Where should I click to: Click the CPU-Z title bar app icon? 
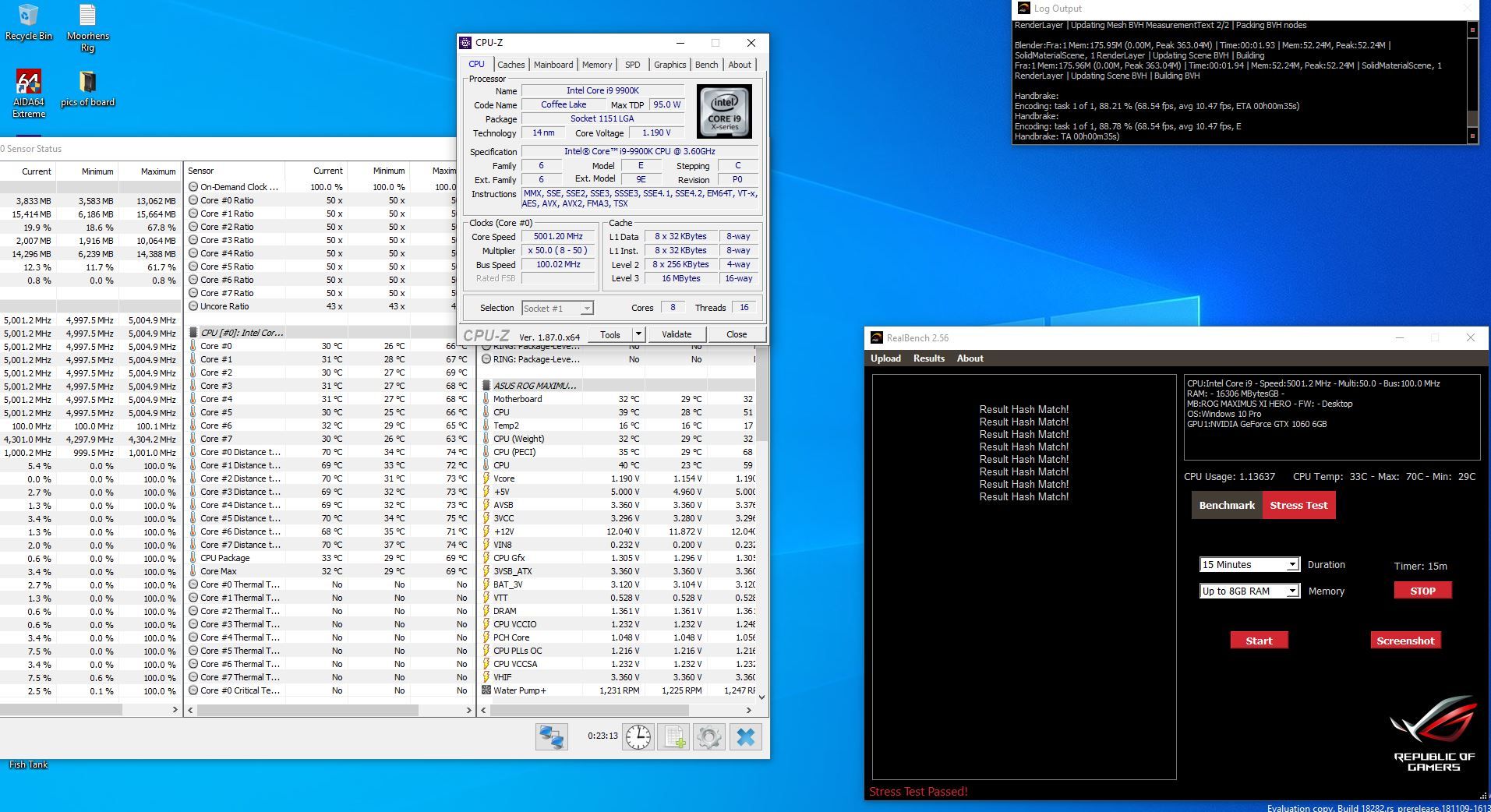tap(465, 43)
